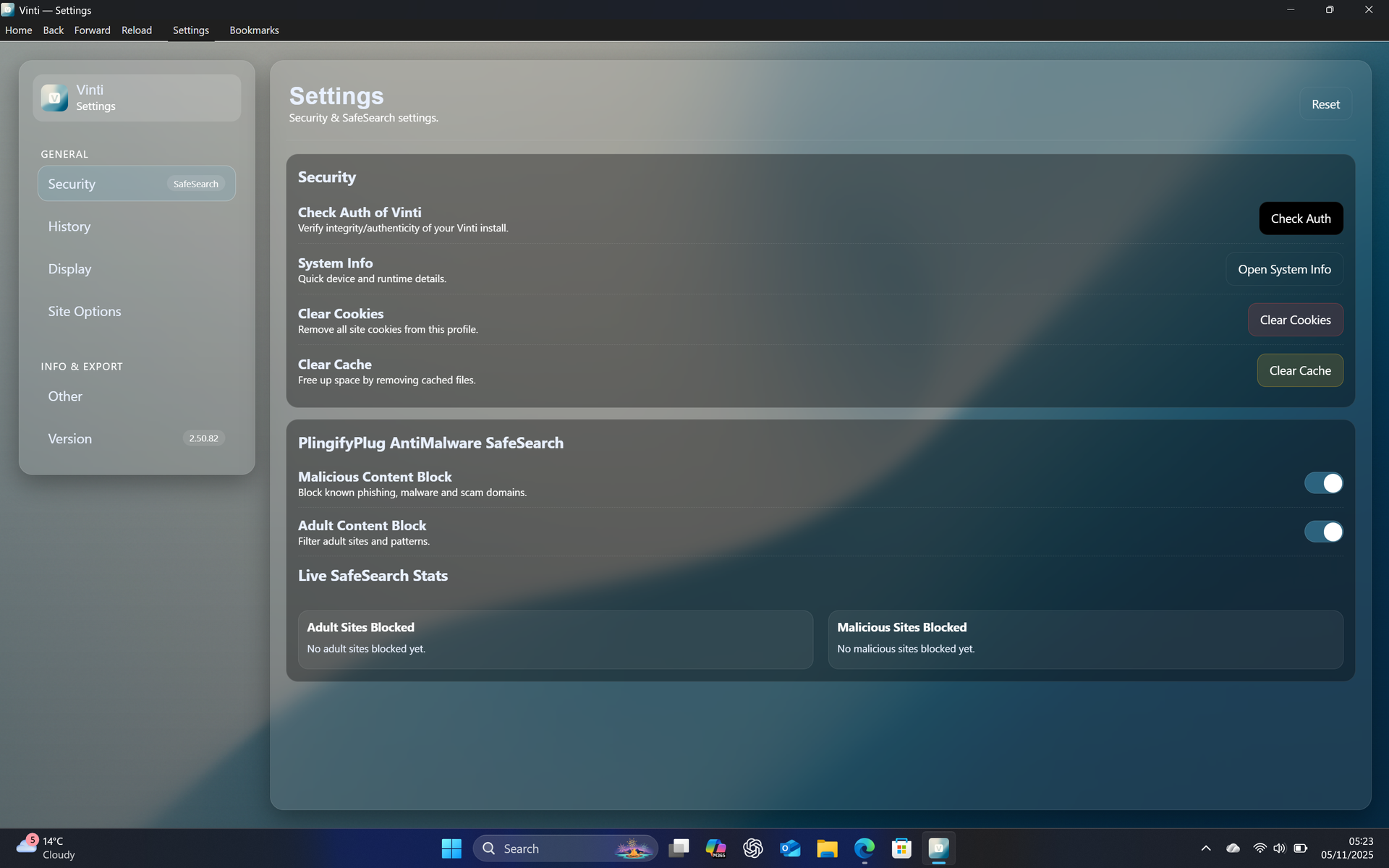Click the Reset settings button
The width and height of the screenshot is (1389, 868).
point(1325,104)
